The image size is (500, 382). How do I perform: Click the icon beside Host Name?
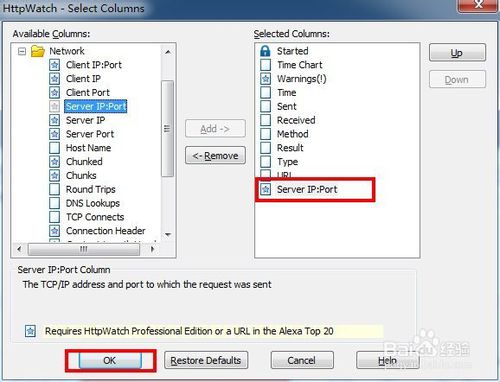coord(54,148)
